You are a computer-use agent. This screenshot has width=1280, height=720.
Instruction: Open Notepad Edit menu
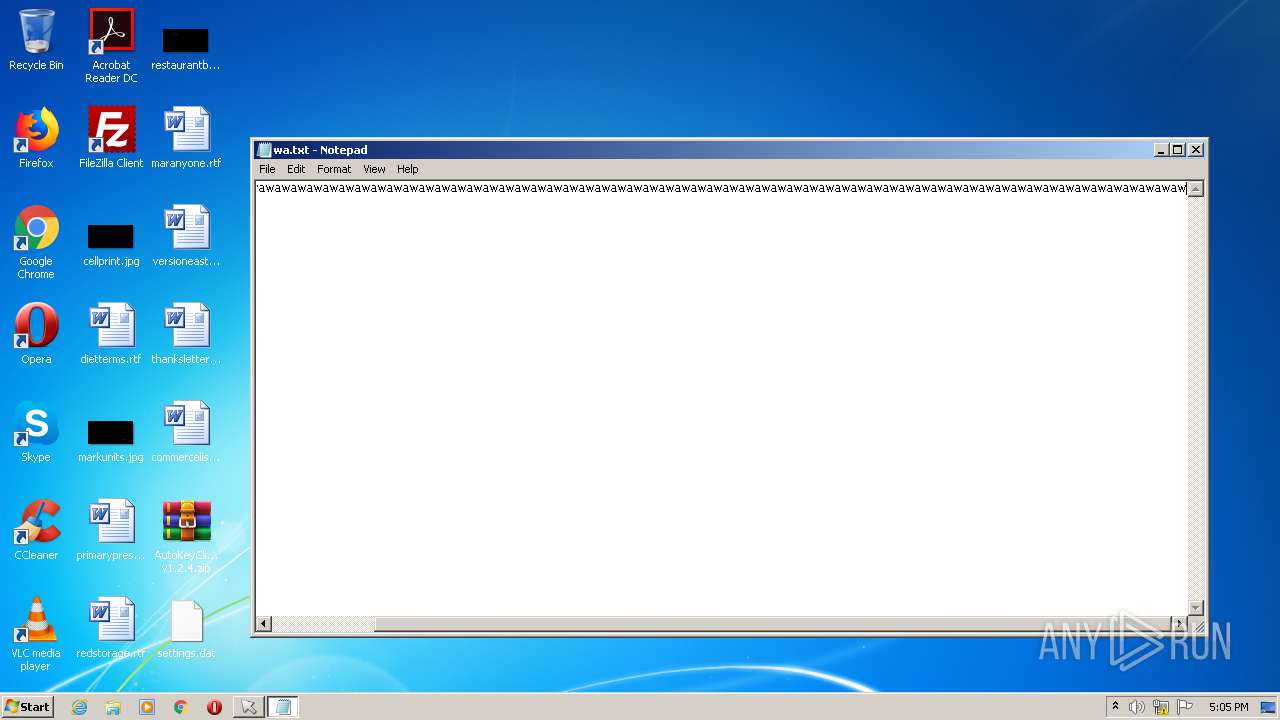click(296, 169)
